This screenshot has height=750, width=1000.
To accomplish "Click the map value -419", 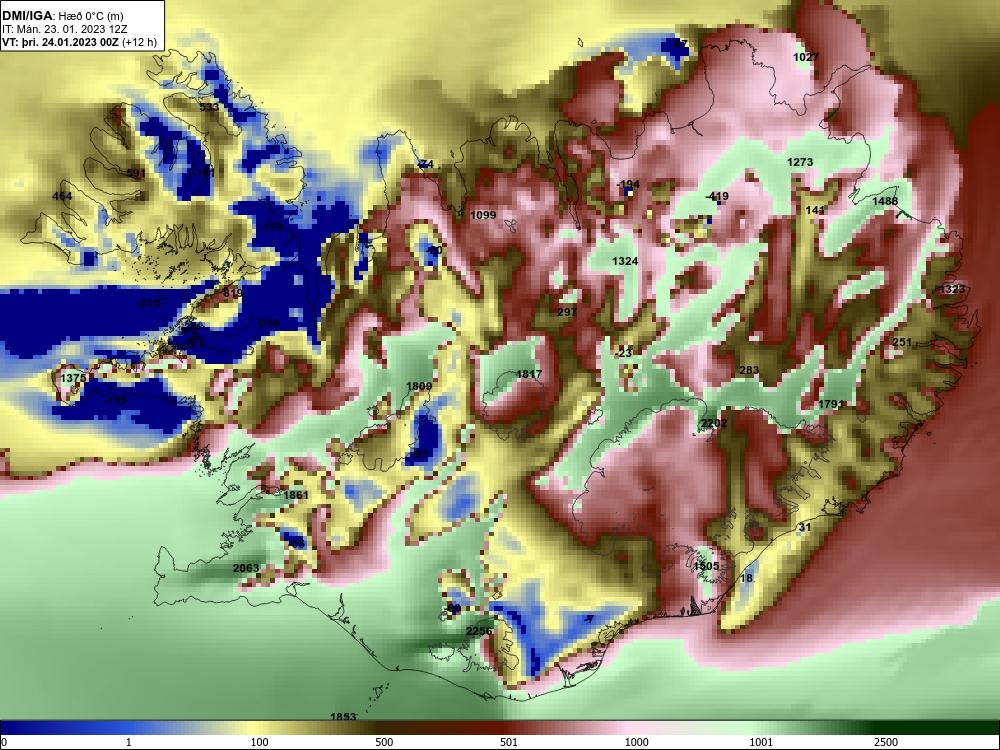I will (x=717, y=196).
